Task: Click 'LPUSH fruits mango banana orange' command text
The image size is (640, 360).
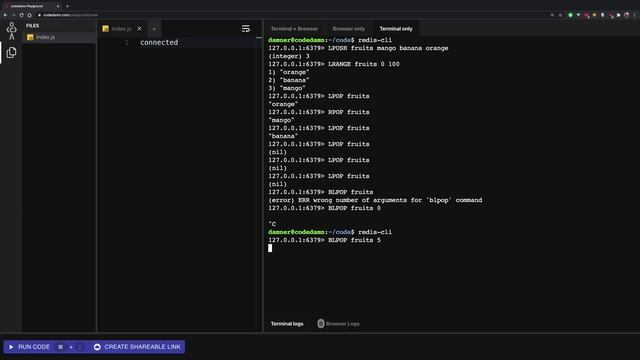Action: pos(388,48)
